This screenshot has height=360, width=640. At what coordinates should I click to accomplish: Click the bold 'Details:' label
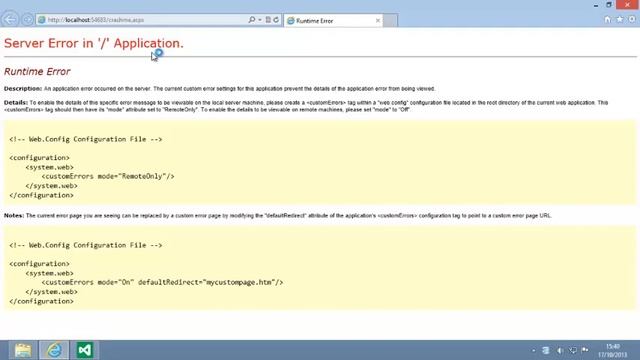click(x=16, y=102)
